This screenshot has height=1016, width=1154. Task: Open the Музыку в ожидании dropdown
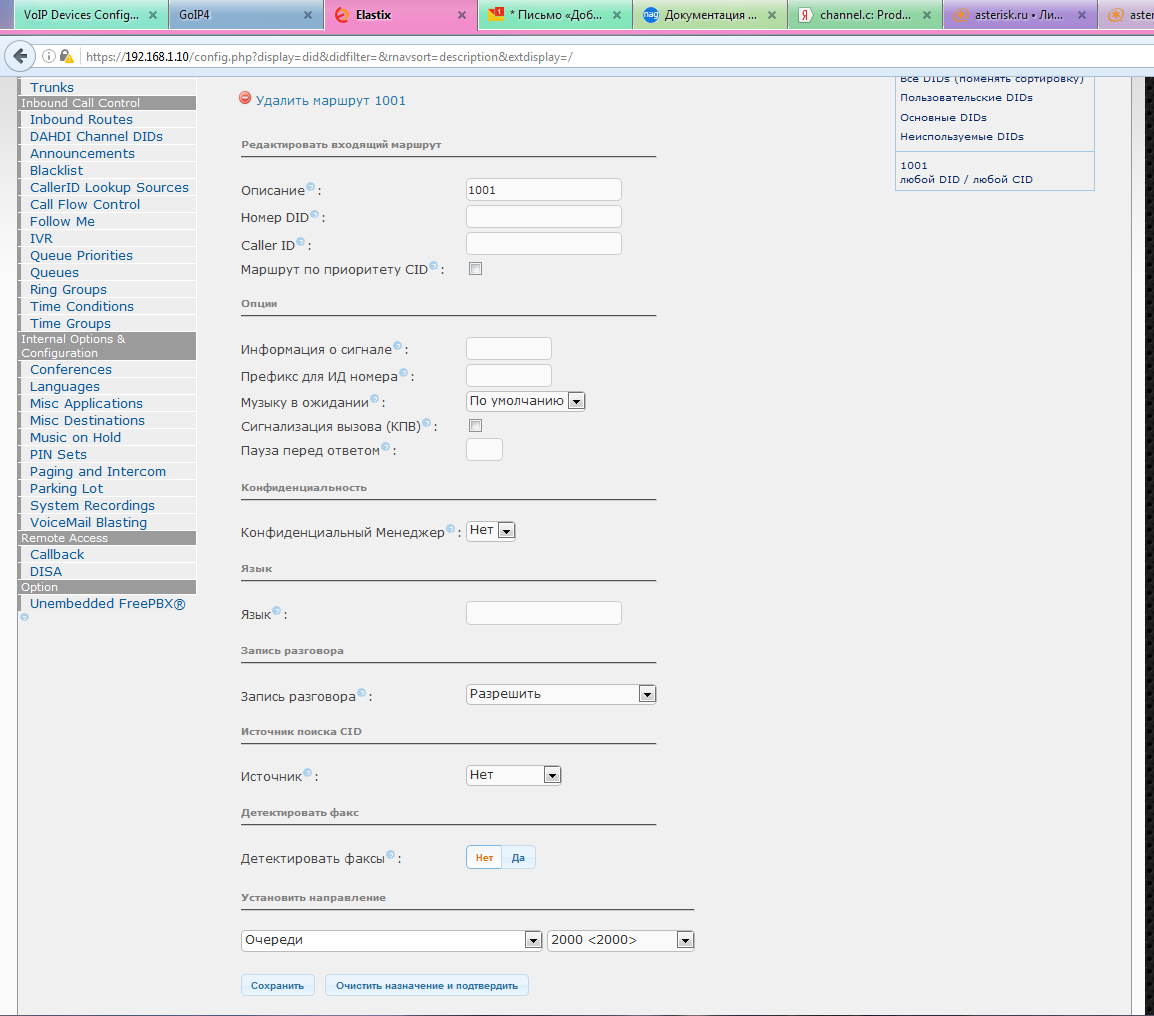coord(525,401)
